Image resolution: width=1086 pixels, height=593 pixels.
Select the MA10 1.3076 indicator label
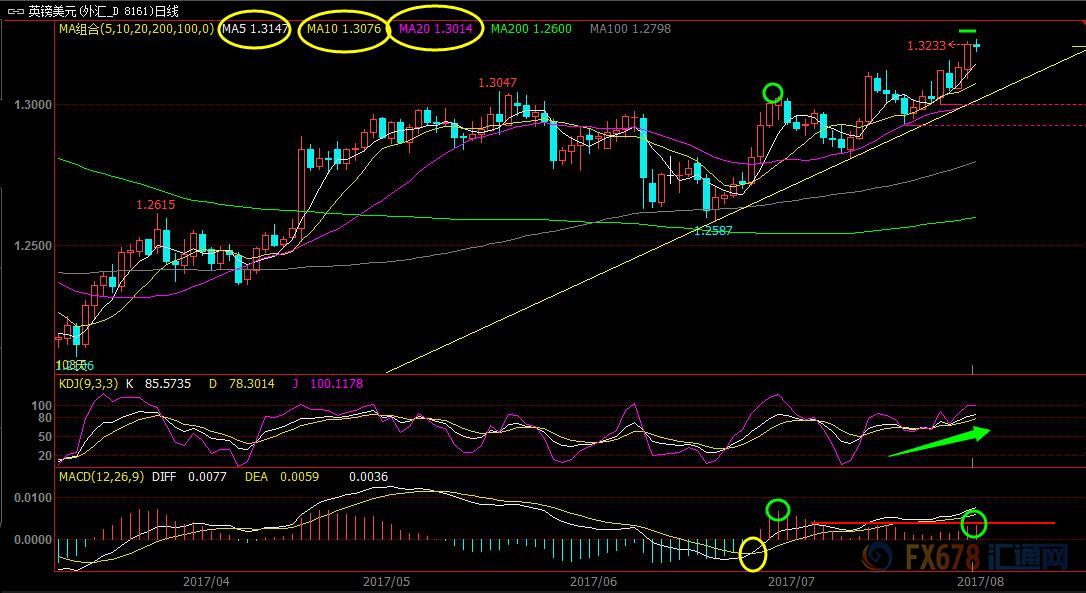click(x=343, y=29)
